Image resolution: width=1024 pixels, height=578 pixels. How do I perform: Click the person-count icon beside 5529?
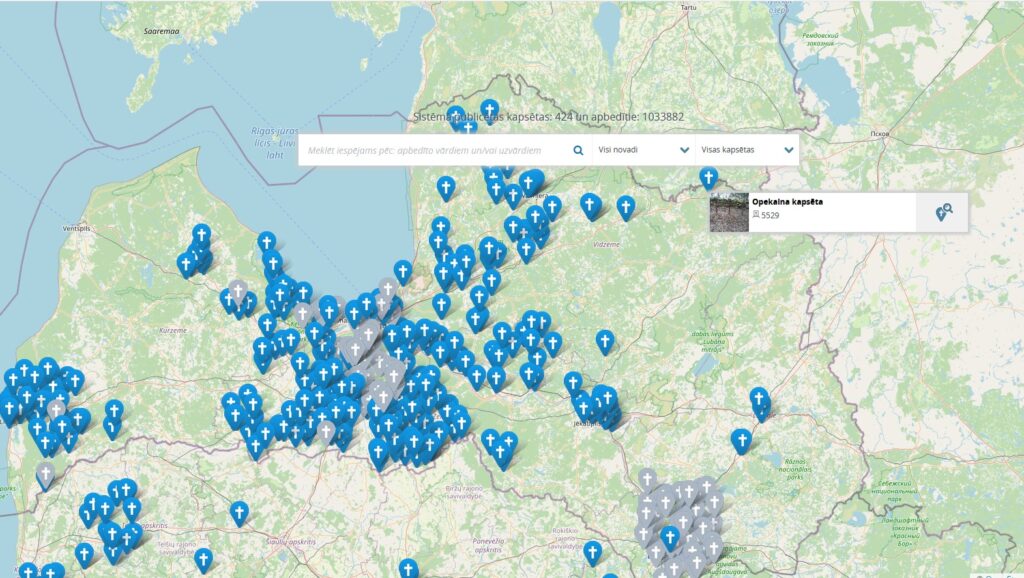756,215
